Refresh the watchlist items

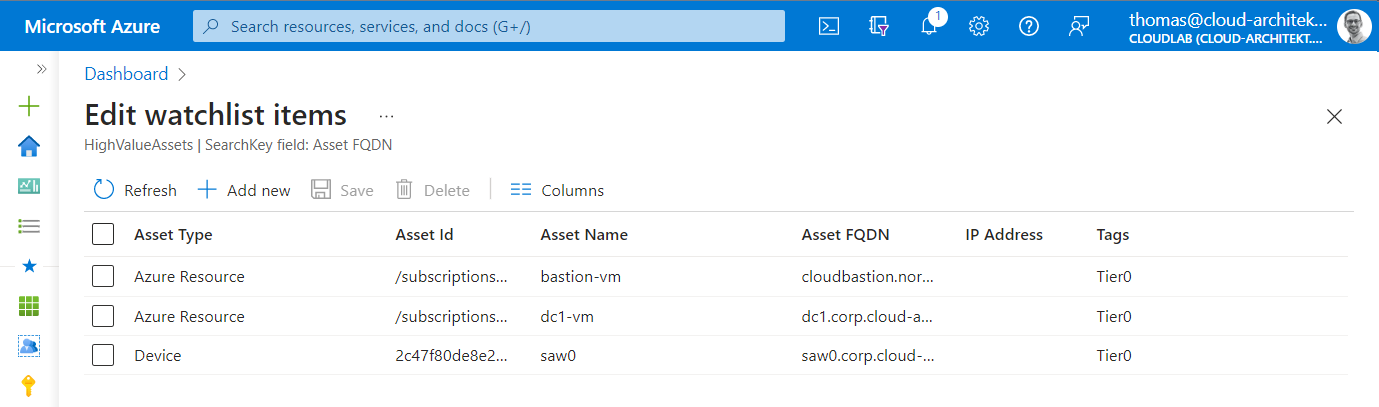point(135,190)
